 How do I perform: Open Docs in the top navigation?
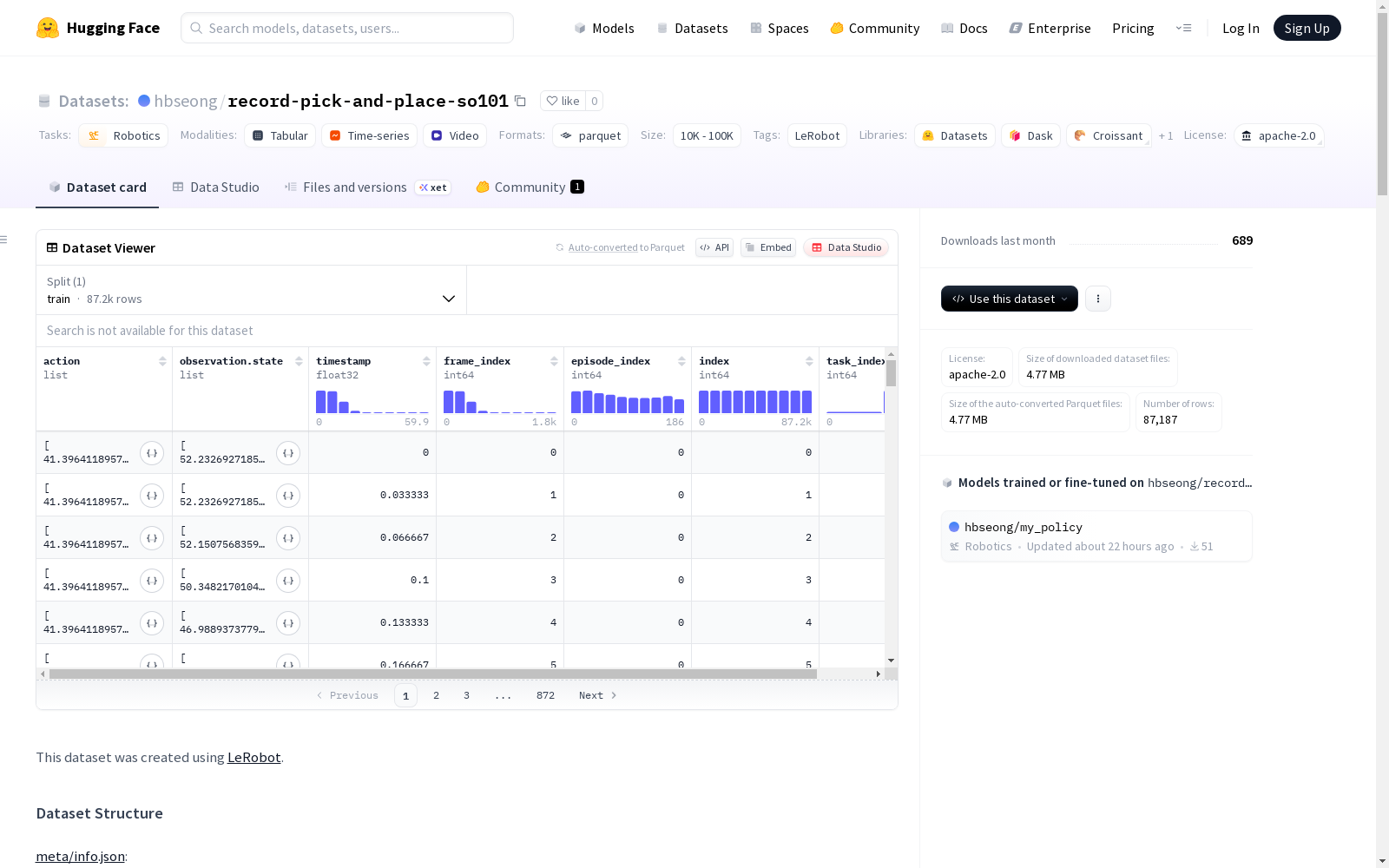pos(964,28)
